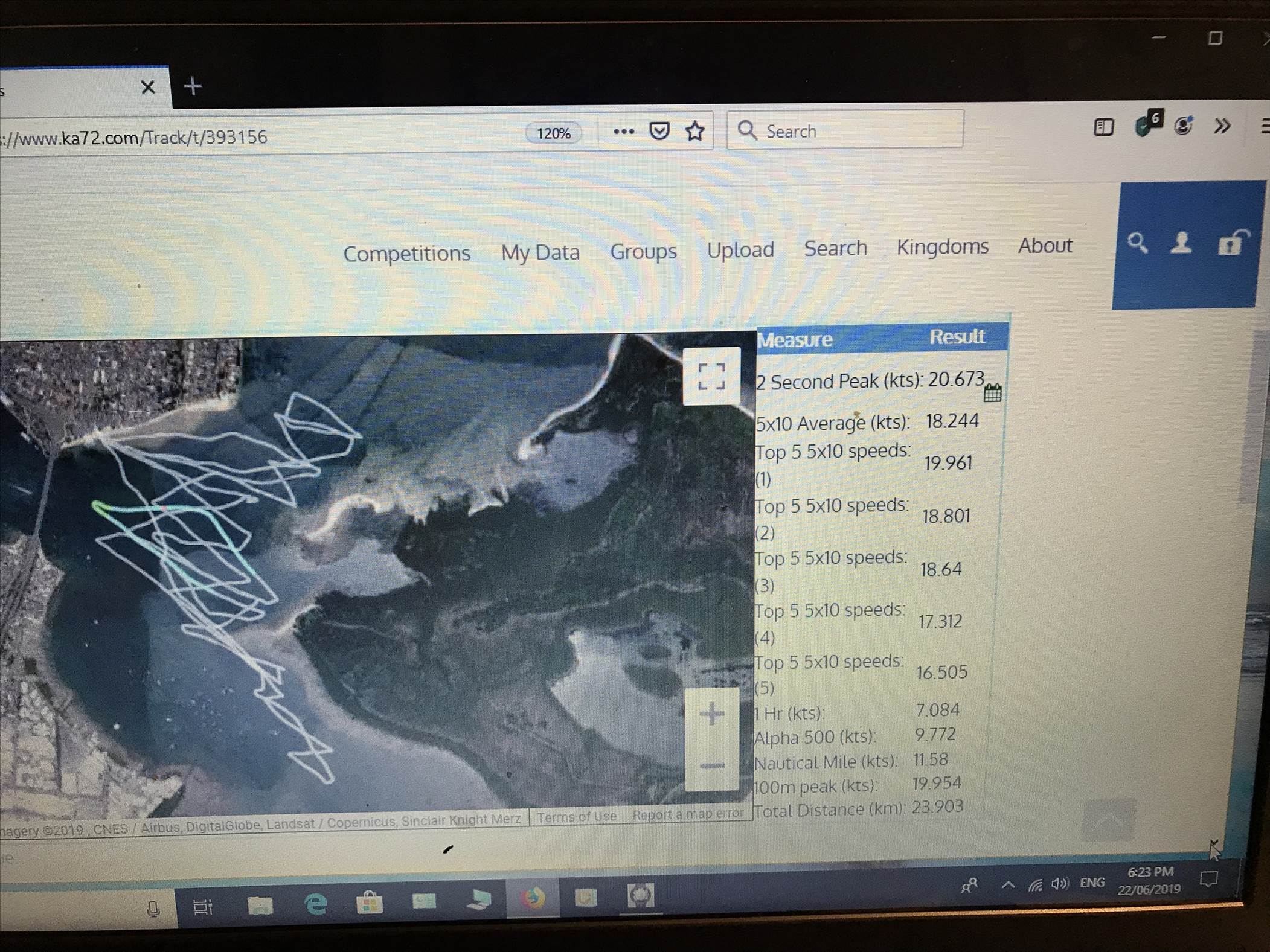Zoom in on the map

click(x=712, y=714)
